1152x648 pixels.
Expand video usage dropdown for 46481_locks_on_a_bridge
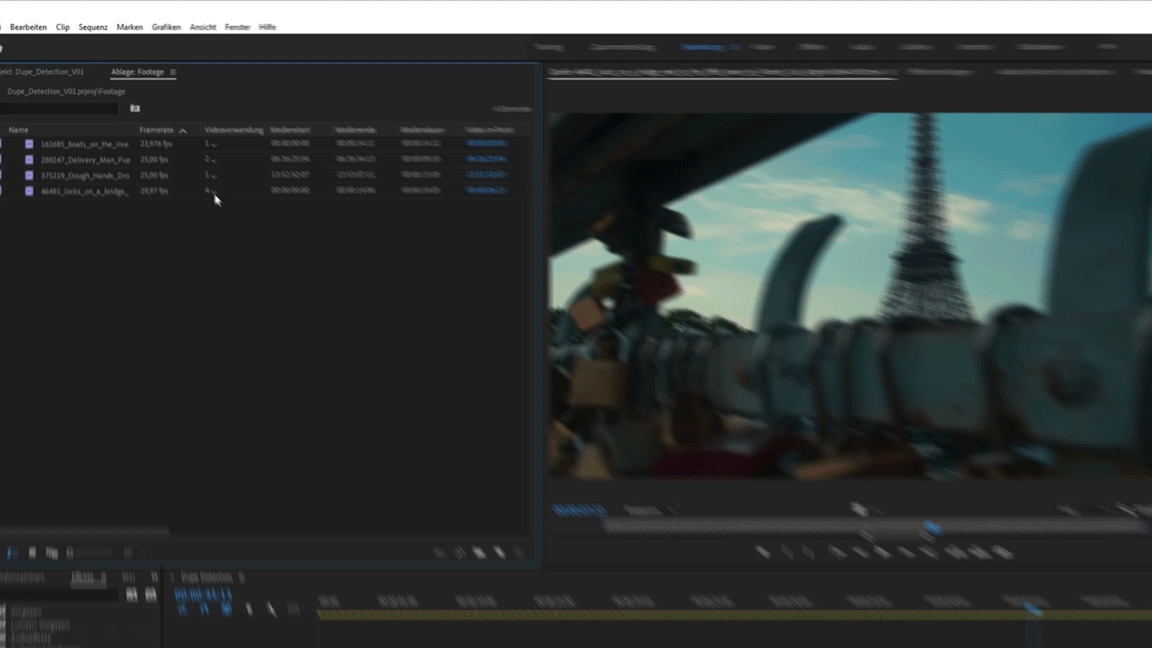pyautogui.click(x=214, y=191)
